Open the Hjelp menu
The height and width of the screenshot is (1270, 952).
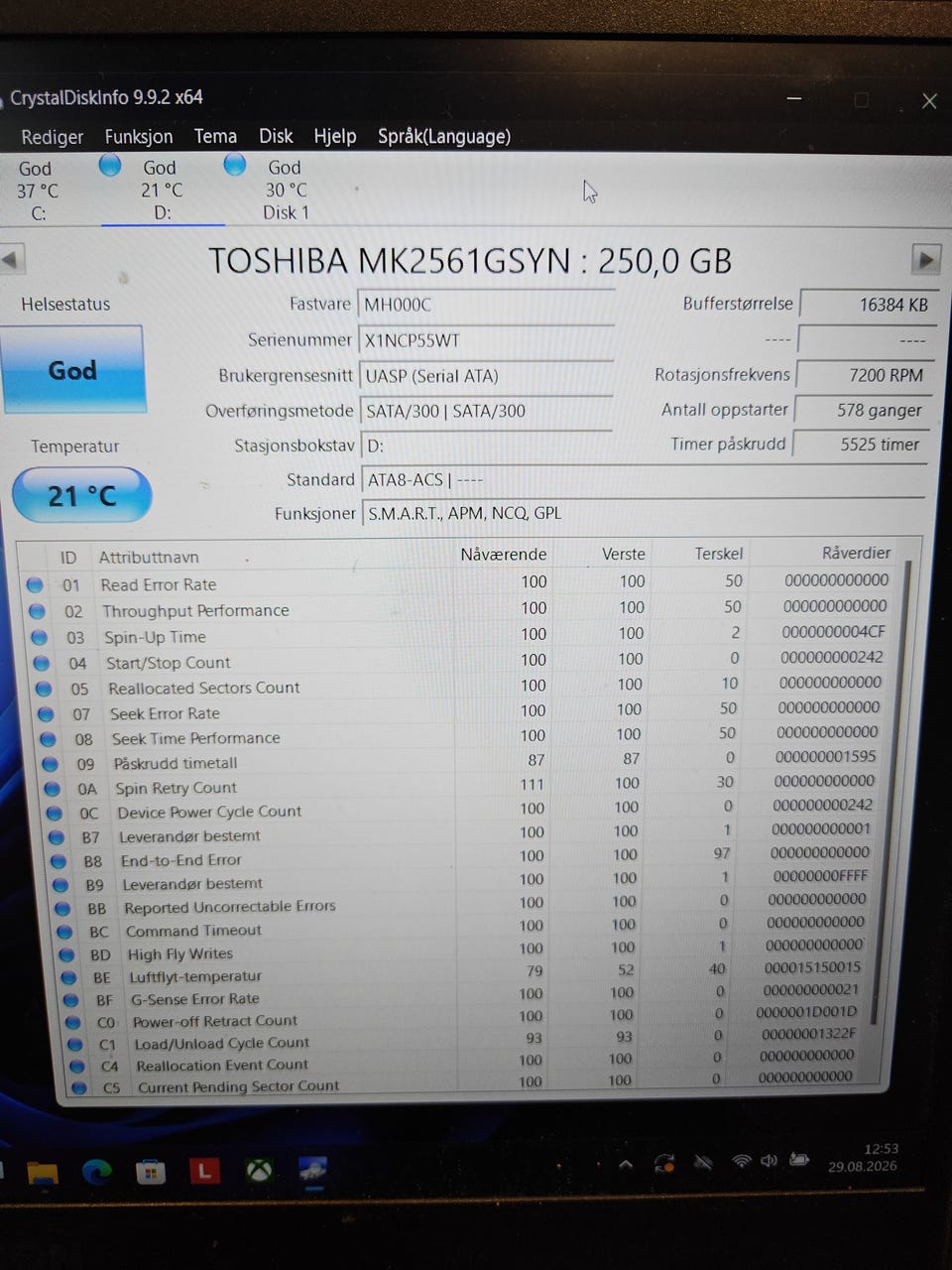[335, 136]
